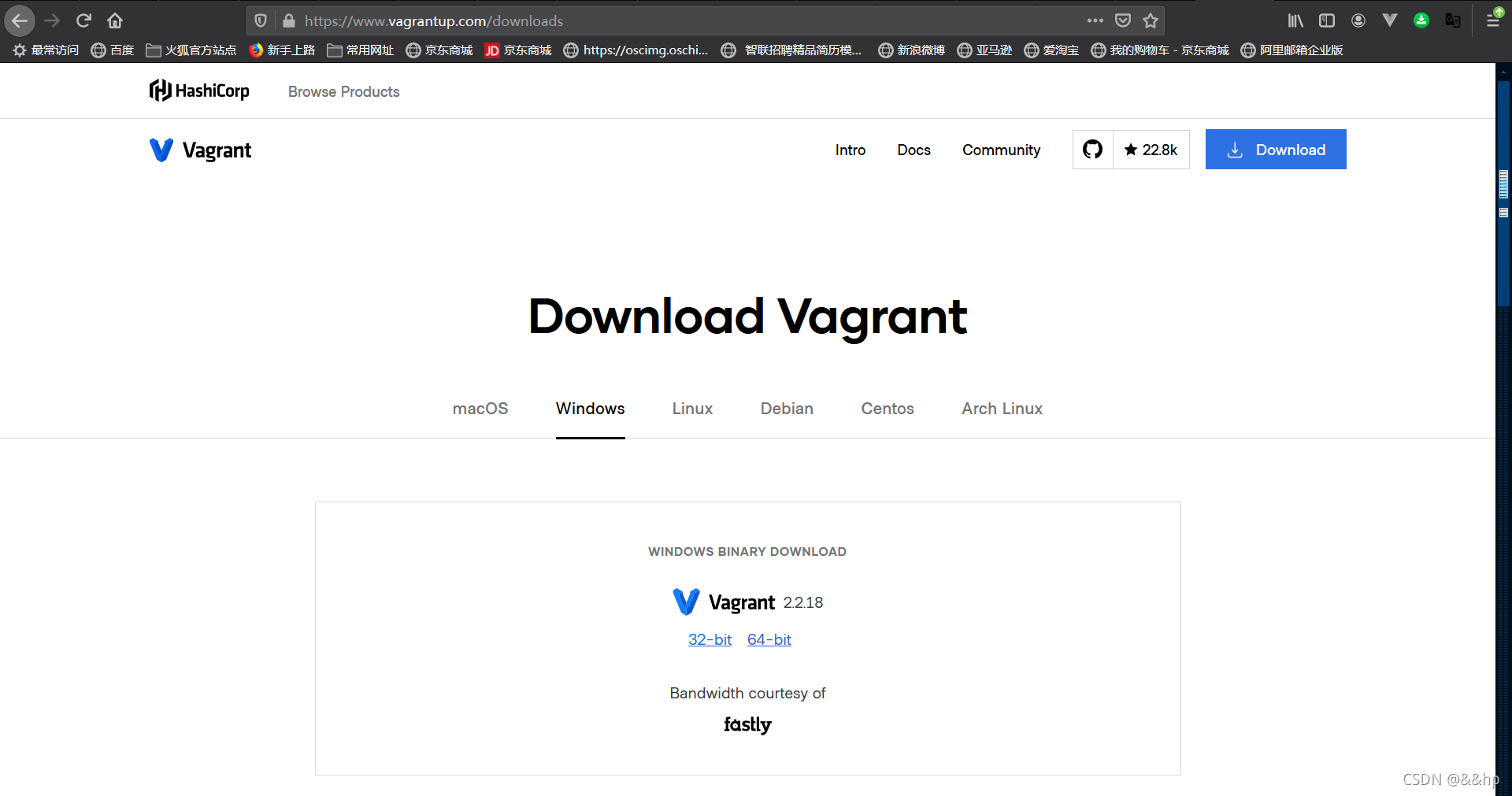Open the 火狐官方站点 bookmark folder

click(x=191, y=50)
